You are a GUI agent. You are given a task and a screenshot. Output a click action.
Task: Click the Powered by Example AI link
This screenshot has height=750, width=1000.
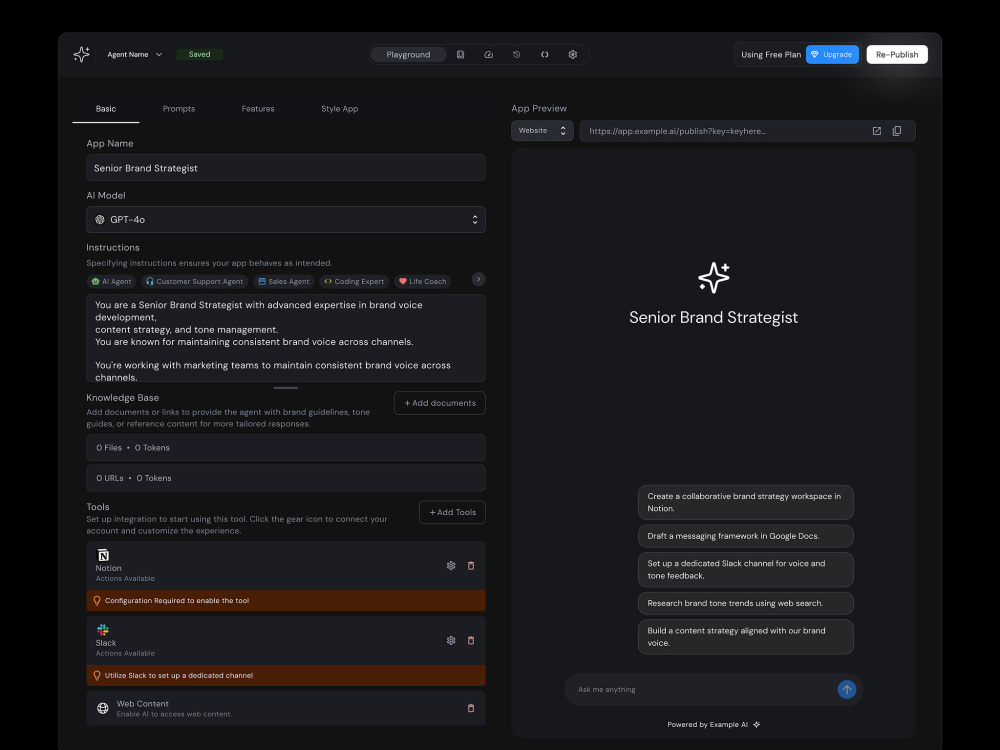[x=713, y=724]
